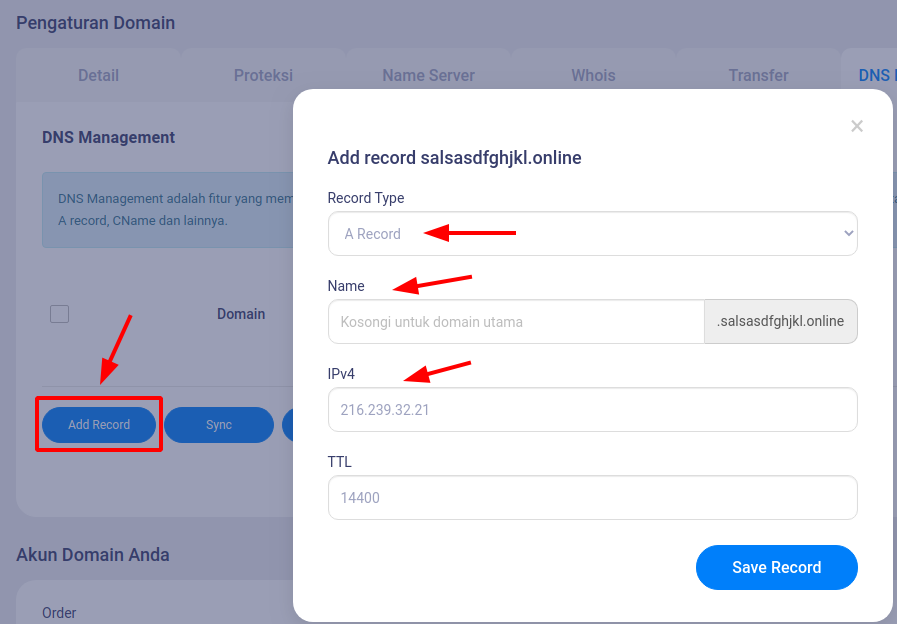Click the Add Record button

point(99,424)
